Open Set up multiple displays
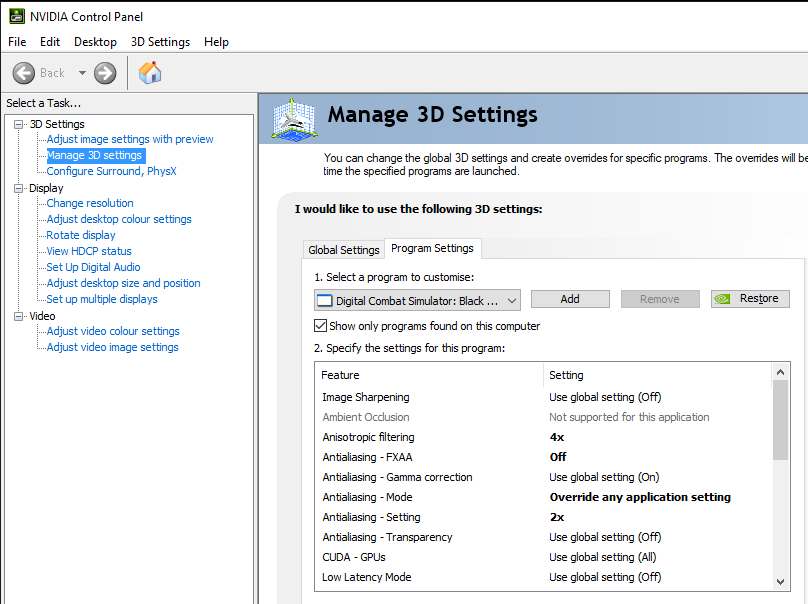Viewport: 808px width, 604px height. click(x=102, y=299)
